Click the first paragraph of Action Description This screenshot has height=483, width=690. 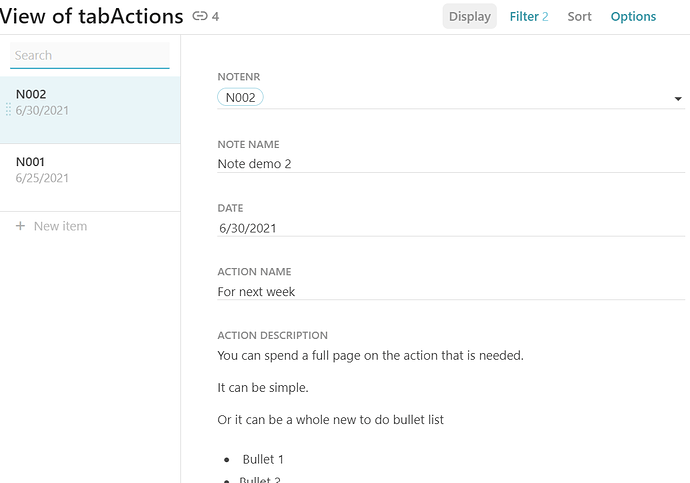point(370,355)
